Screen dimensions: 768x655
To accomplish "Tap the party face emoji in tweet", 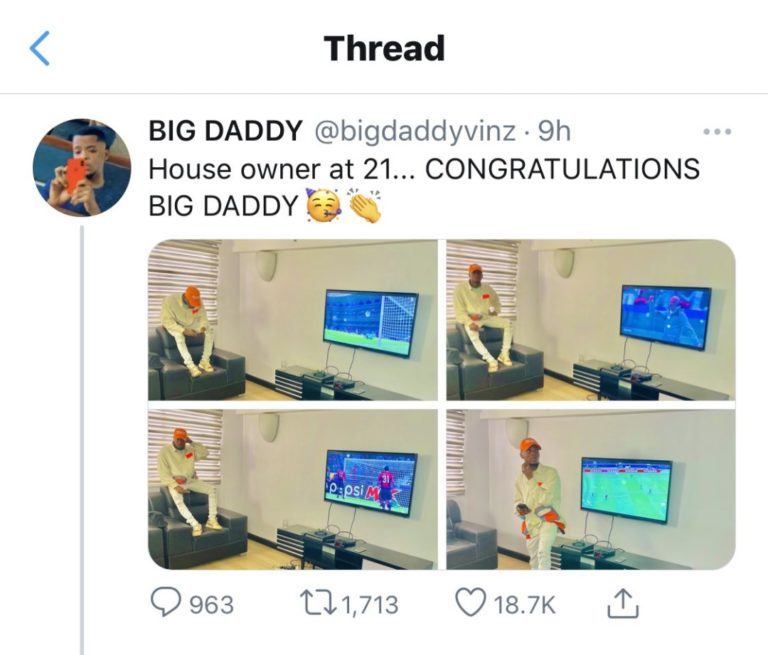I will pos(323,205).
